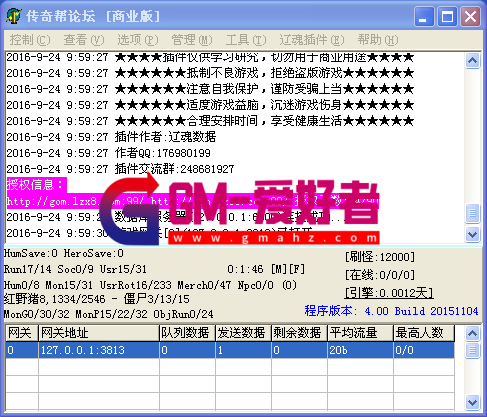
Task: Open the 查看(V) menu
Action: tap(84, 40)
